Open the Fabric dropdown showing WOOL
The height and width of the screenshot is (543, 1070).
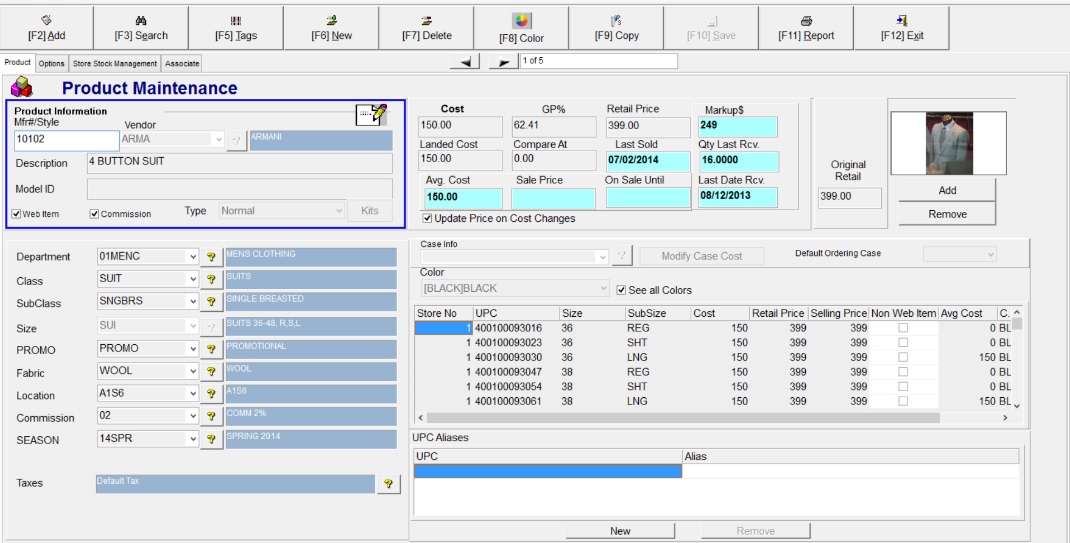pyautogui.click(x=192, y=372)
